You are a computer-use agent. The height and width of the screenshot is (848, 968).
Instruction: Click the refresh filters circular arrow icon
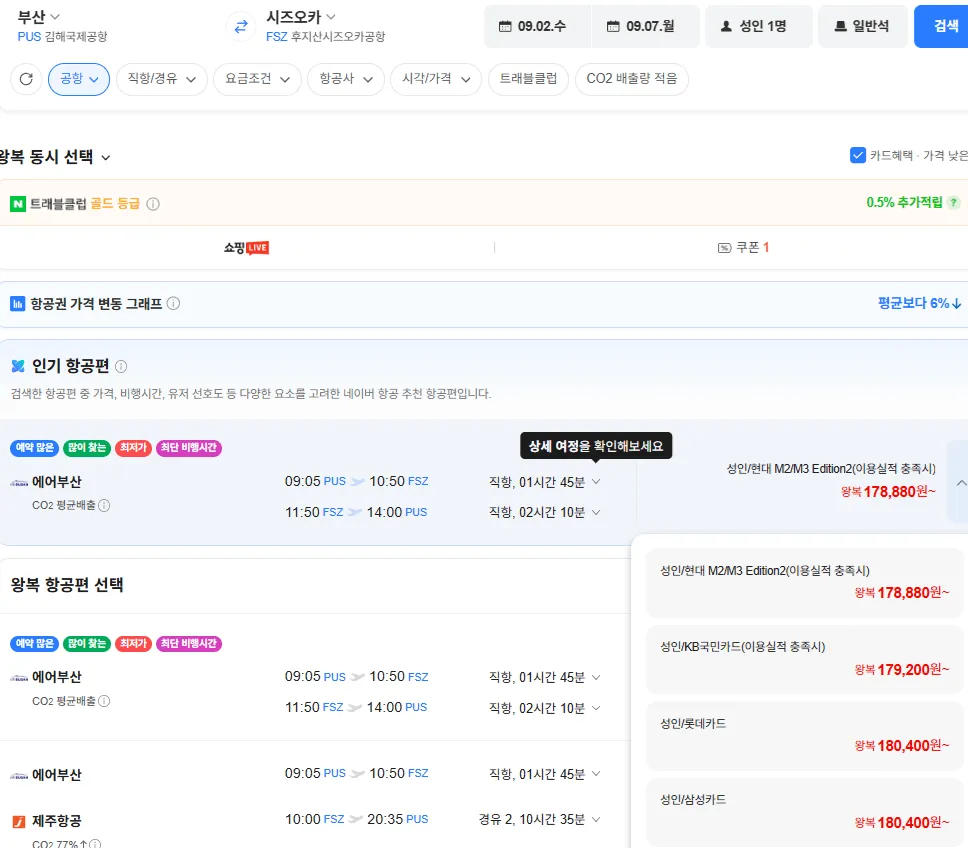26,79
